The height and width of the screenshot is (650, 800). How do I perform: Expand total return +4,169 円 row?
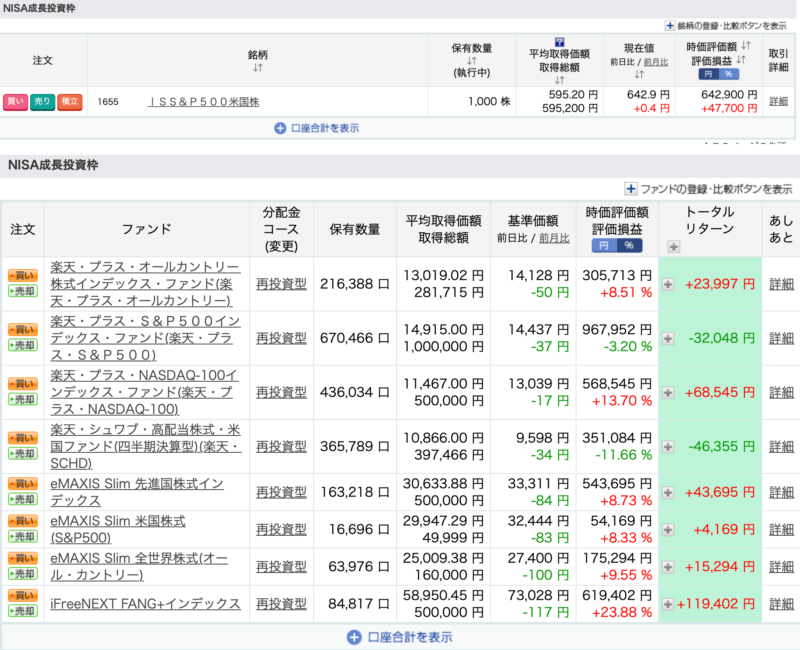point(667,530)
